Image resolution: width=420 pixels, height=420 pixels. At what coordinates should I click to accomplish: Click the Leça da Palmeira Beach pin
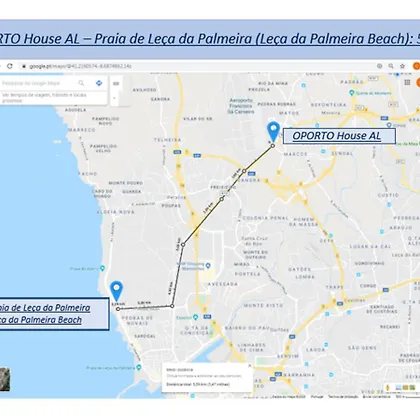116,291
